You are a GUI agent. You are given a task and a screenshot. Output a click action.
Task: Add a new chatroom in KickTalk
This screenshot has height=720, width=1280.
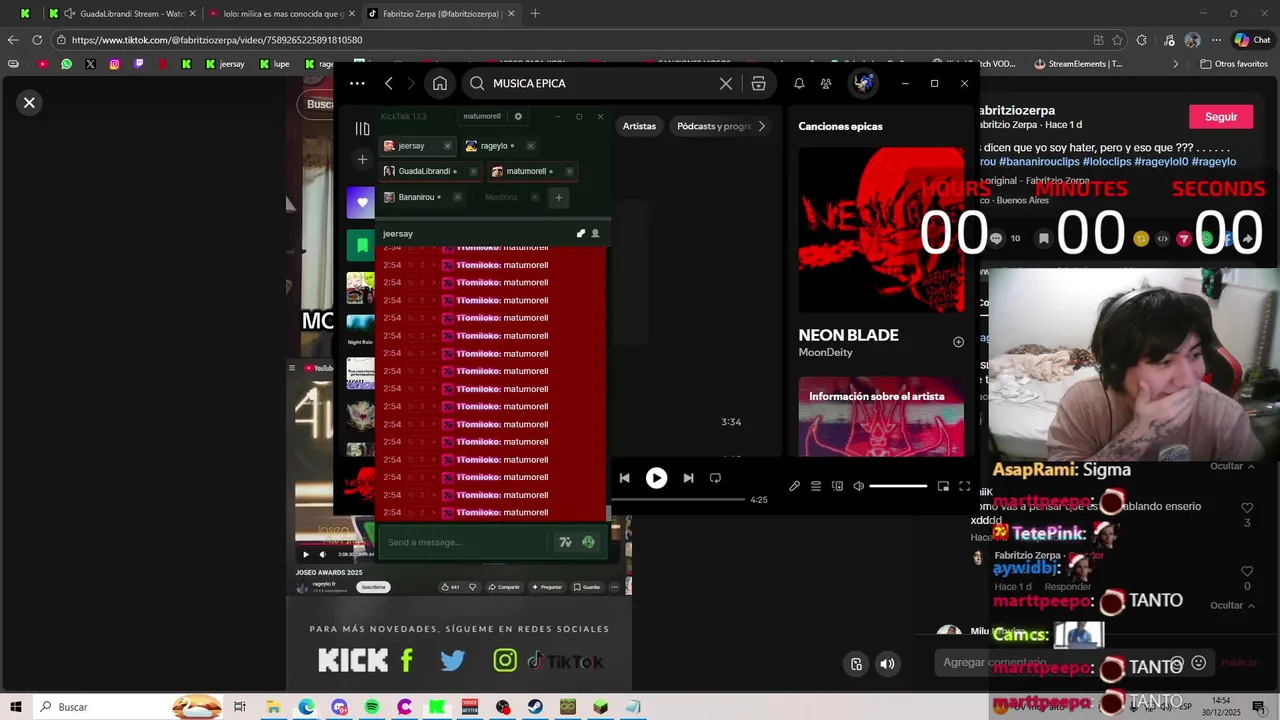click(559, 197)
